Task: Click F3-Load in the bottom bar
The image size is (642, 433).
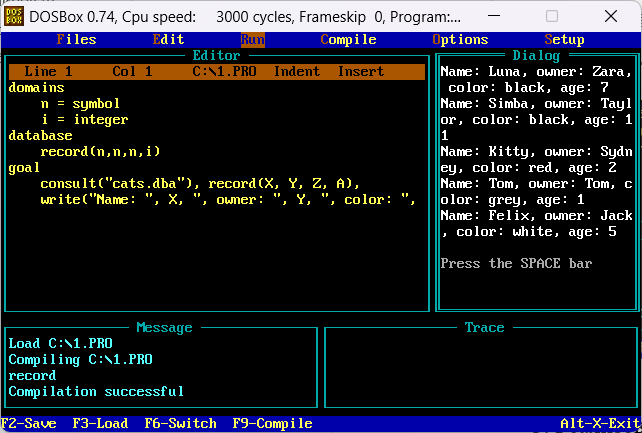Action: tap(100, 424)
